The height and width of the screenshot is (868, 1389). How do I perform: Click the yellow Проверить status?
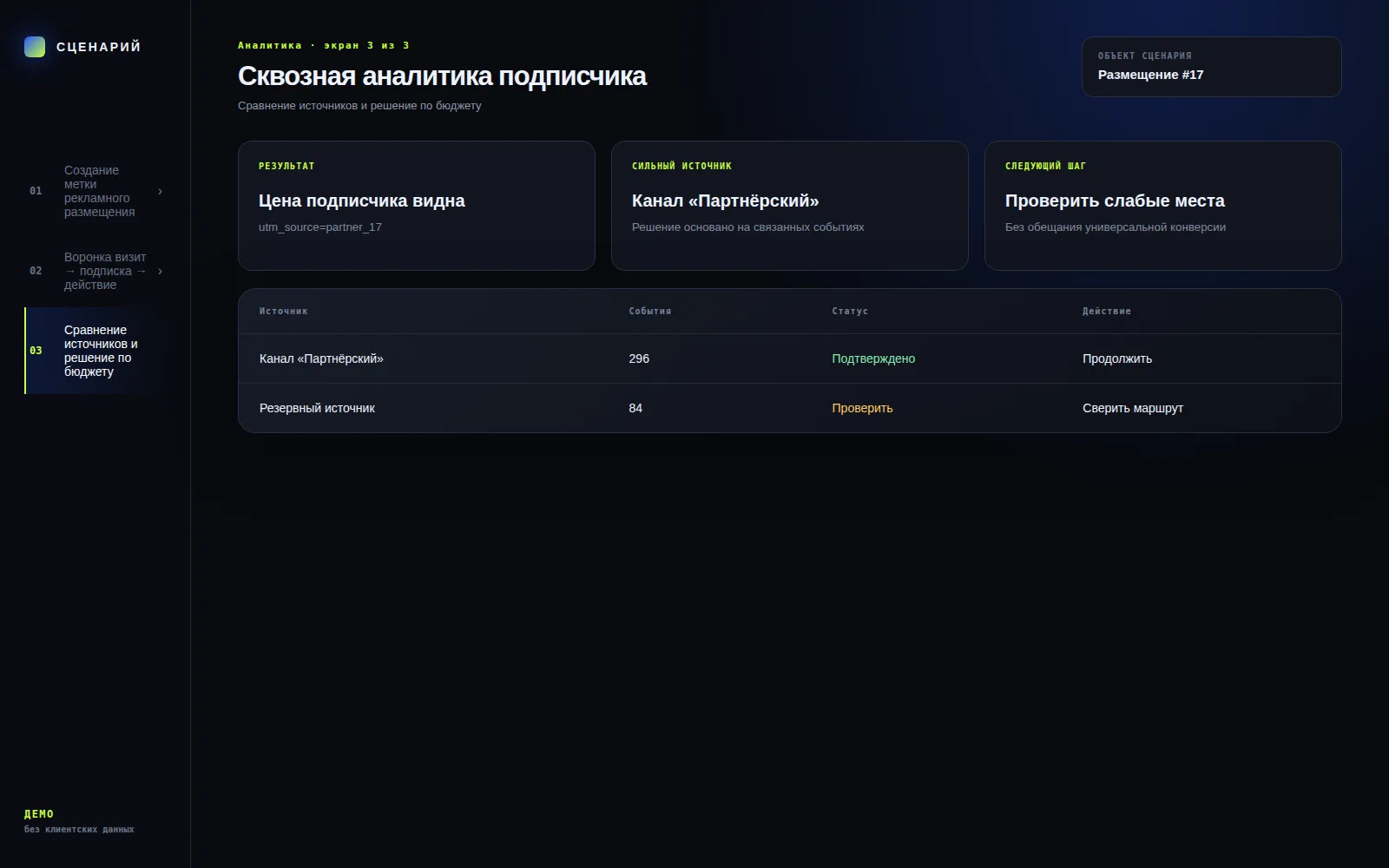(862, 408)
